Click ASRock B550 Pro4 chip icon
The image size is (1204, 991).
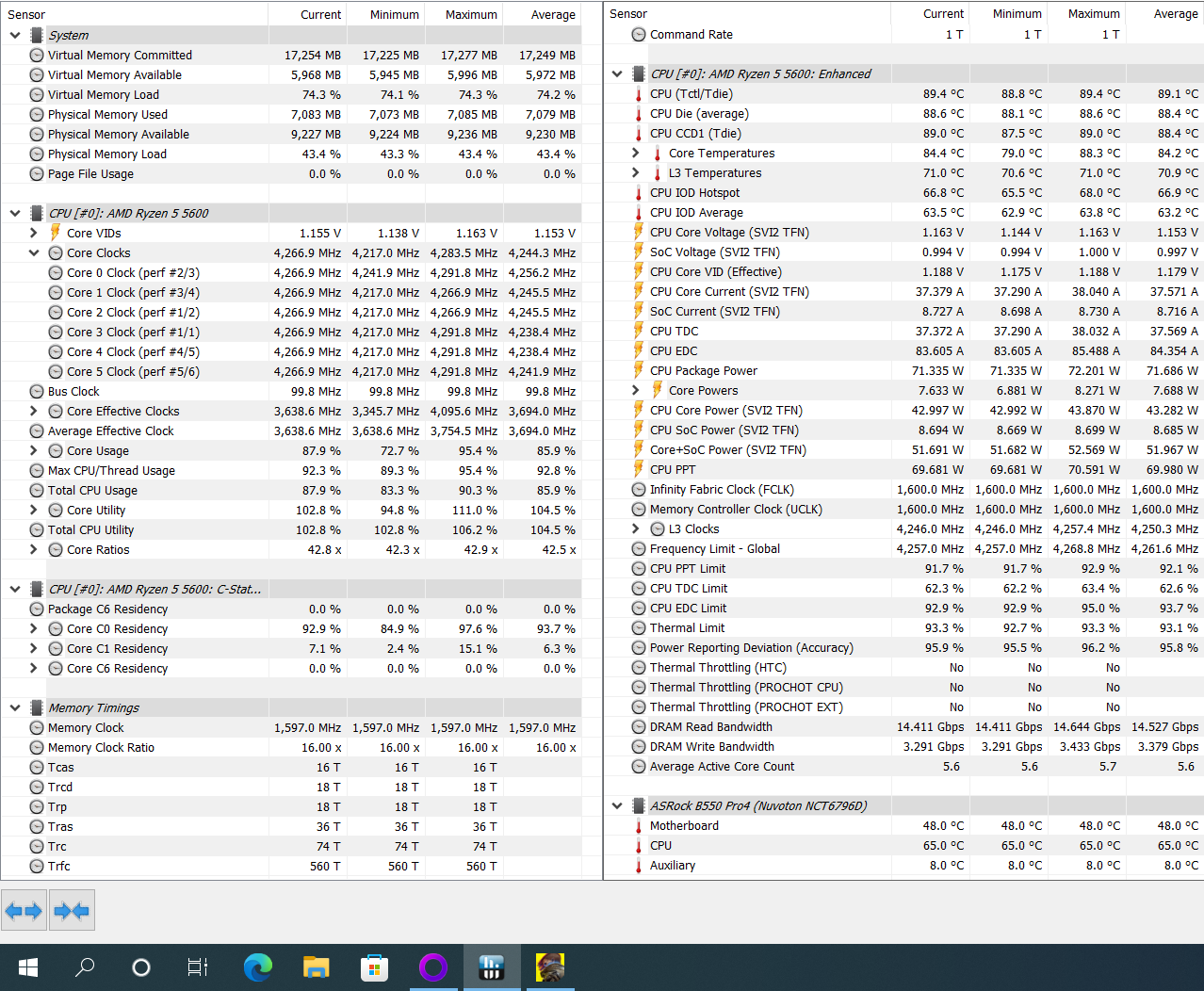[x=639, y=806]
